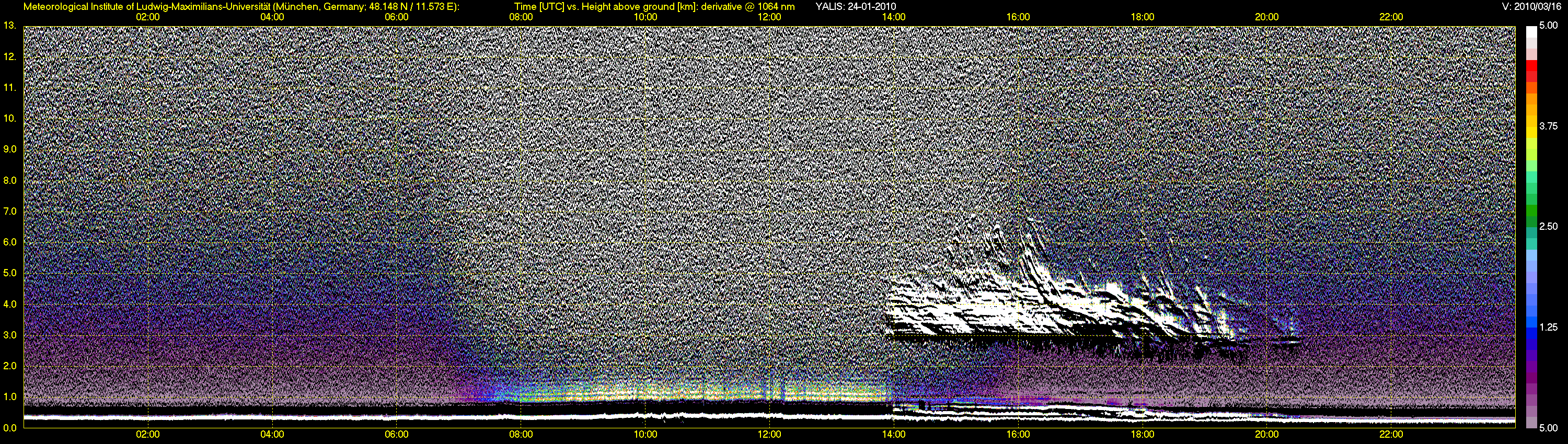Click the white ground-return band near 0.3 km
The height and width of the screenshot is (444, 1568).
click(x=769, y=418)
